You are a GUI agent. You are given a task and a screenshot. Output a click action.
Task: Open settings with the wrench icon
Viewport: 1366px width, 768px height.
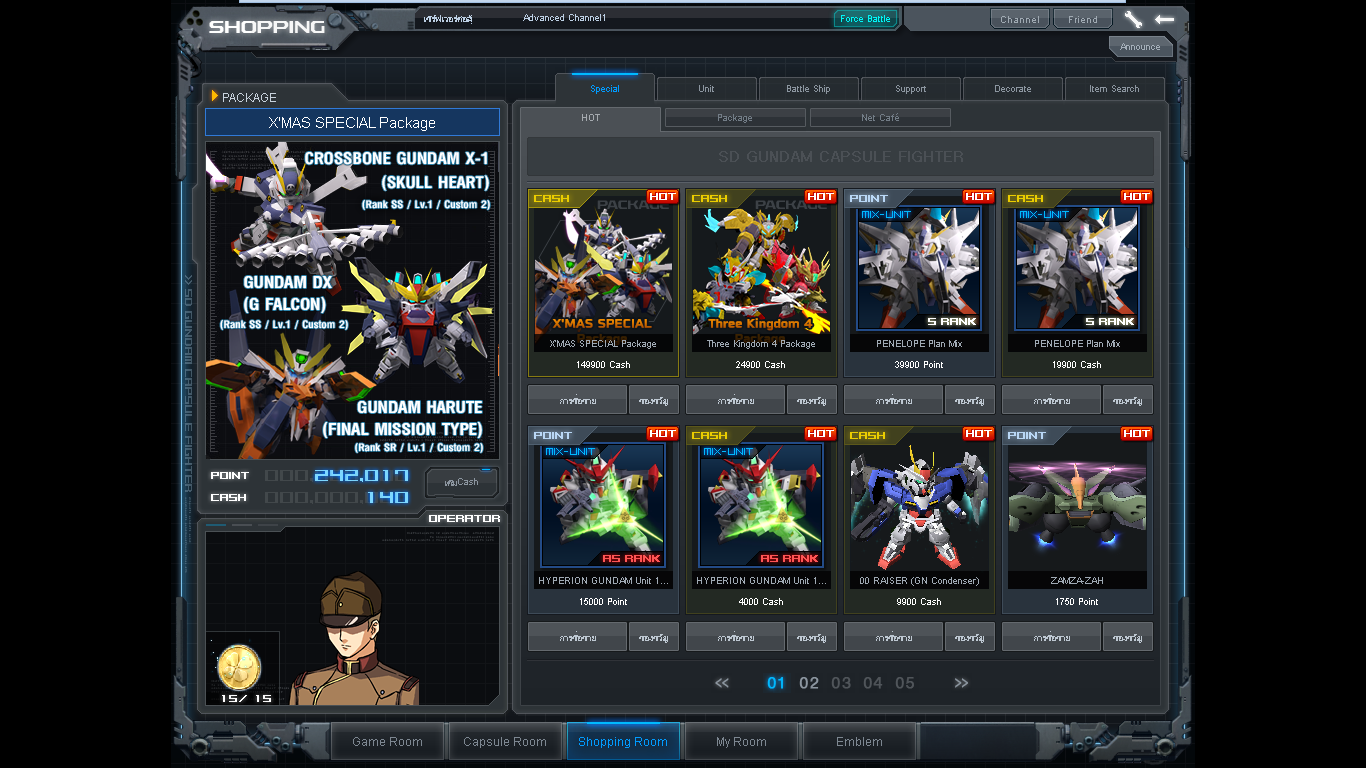1133,19
